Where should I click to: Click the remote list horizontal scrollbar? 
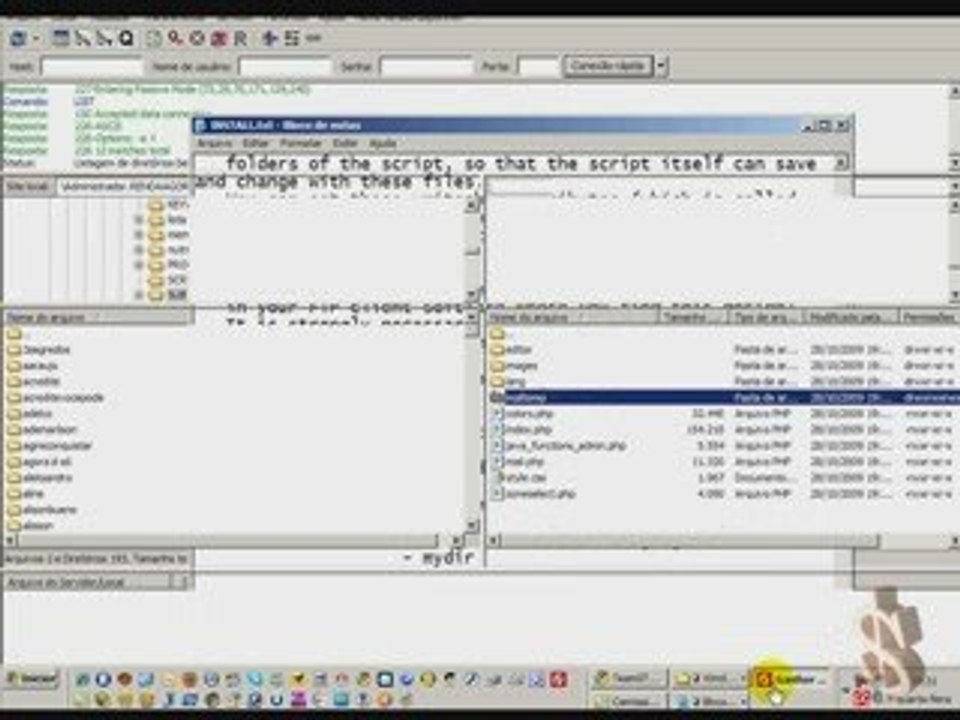click(x=690, y=541)
